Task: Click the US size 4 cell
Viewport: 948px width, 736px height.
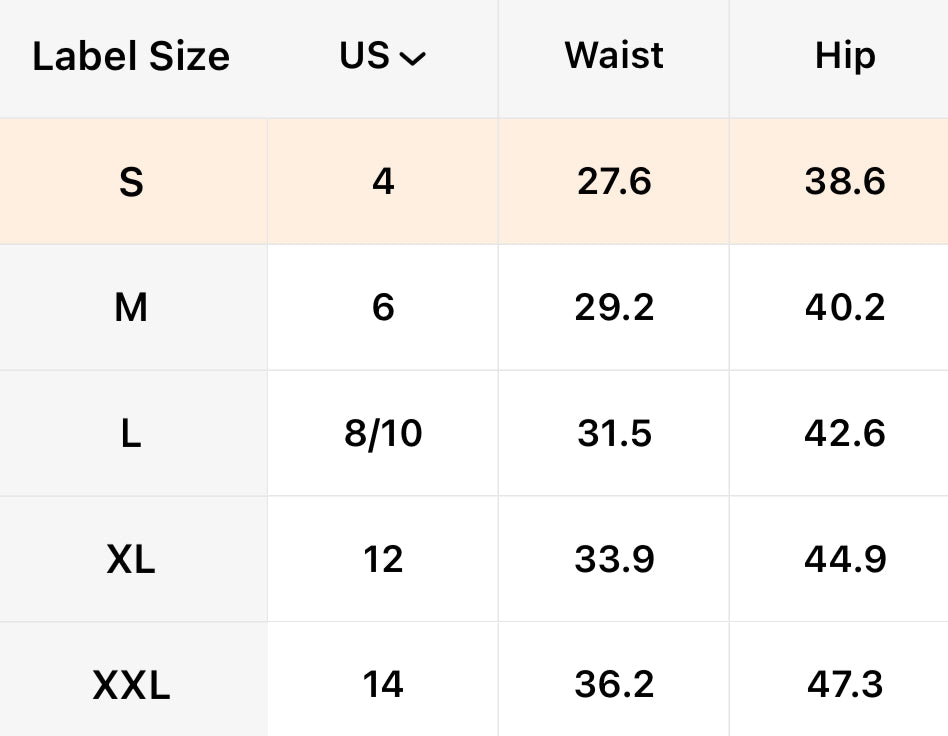Action: pyautogui.click(x=383, y=182)
